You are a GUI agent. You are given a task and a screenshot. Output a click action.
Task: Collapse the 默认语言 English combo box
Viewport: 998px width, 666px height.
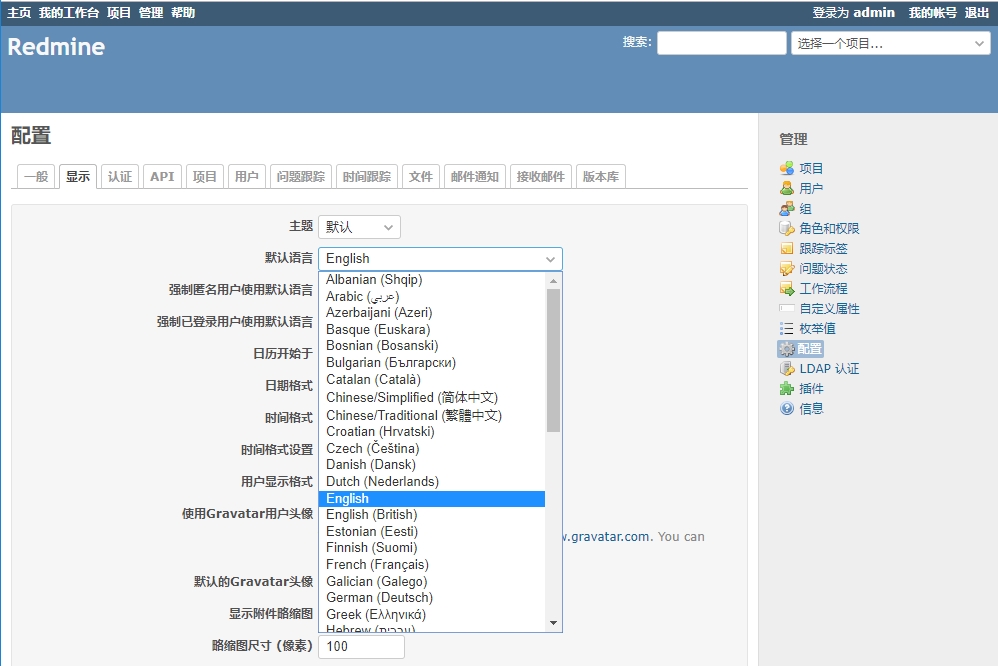(440, 258)
